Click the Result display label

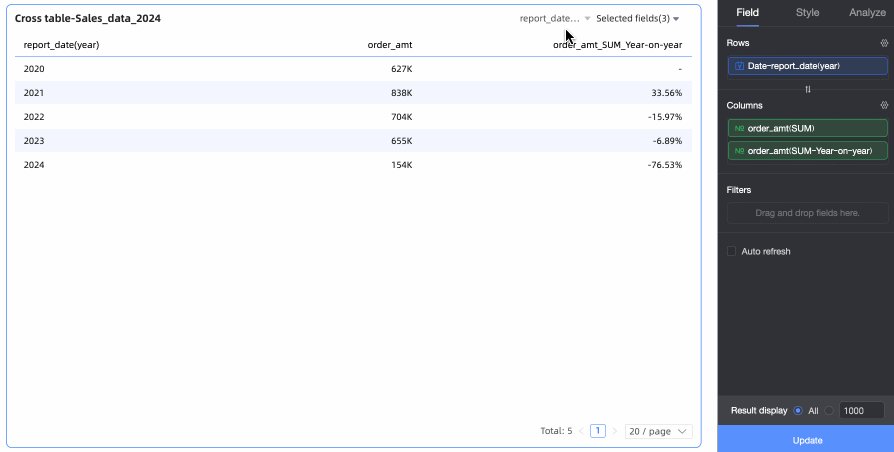759,410
